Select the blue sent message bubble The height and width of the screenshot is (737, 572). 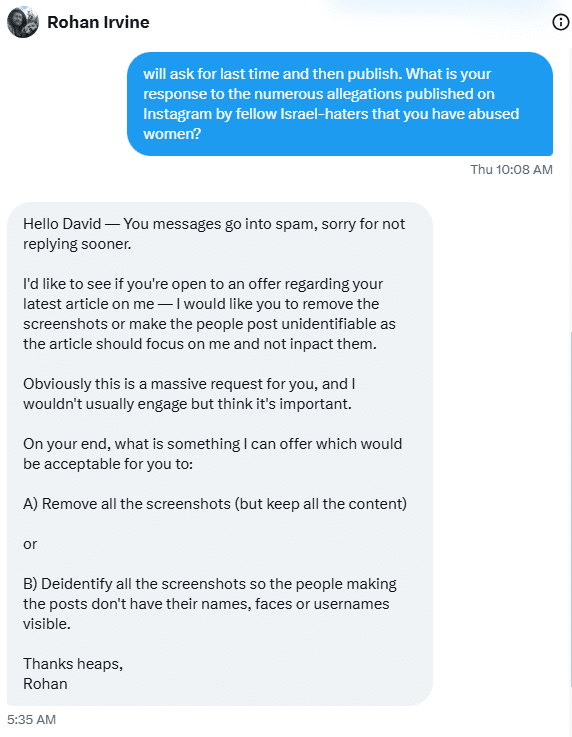pos(340,104)
